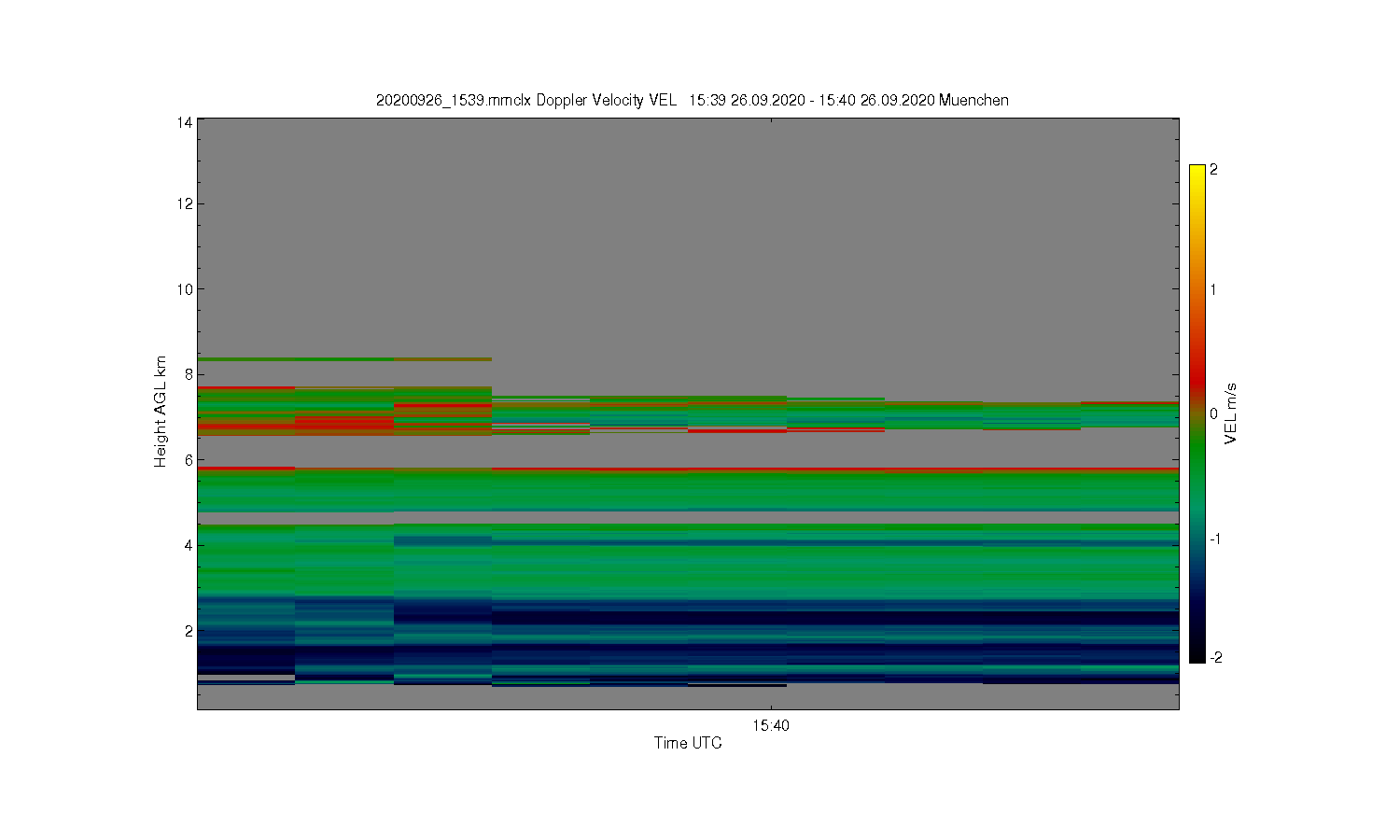Click the 15:40 time axis label
This screenshot has width=1400, height=840.
click(770, 725)
